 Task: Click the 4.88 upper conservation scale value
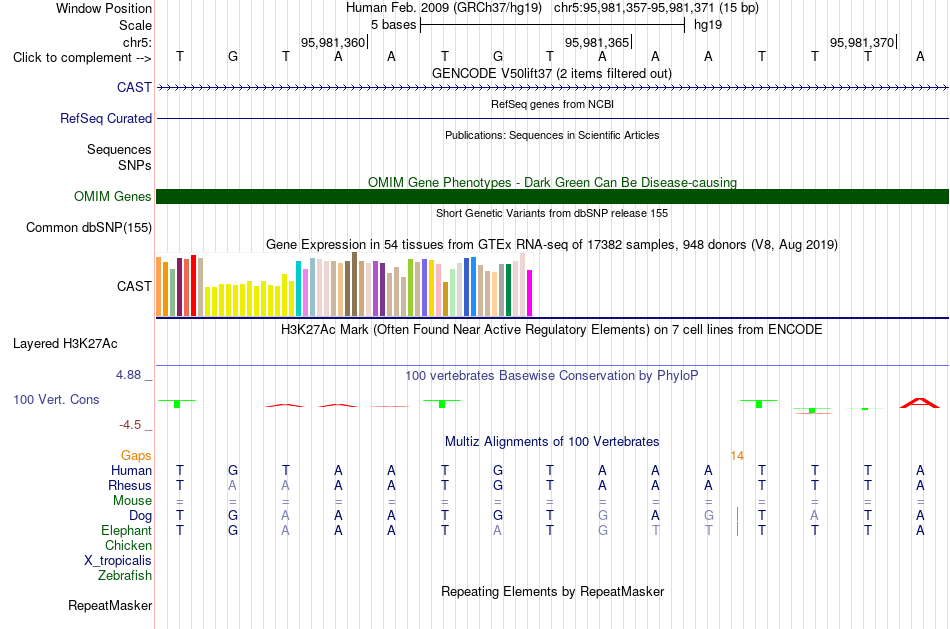tap(128, 375)
